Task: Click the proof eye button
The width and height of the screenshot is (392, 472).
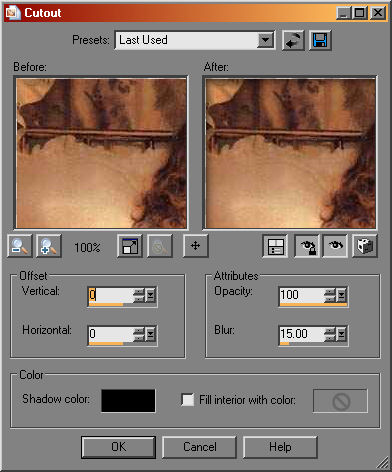Action: tap(335, 246)
